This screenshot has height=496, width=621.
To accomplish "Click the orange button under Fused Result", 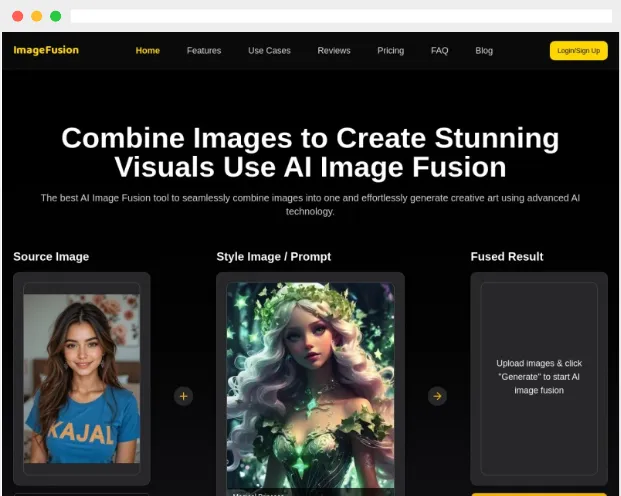I will tap(539, 493).
